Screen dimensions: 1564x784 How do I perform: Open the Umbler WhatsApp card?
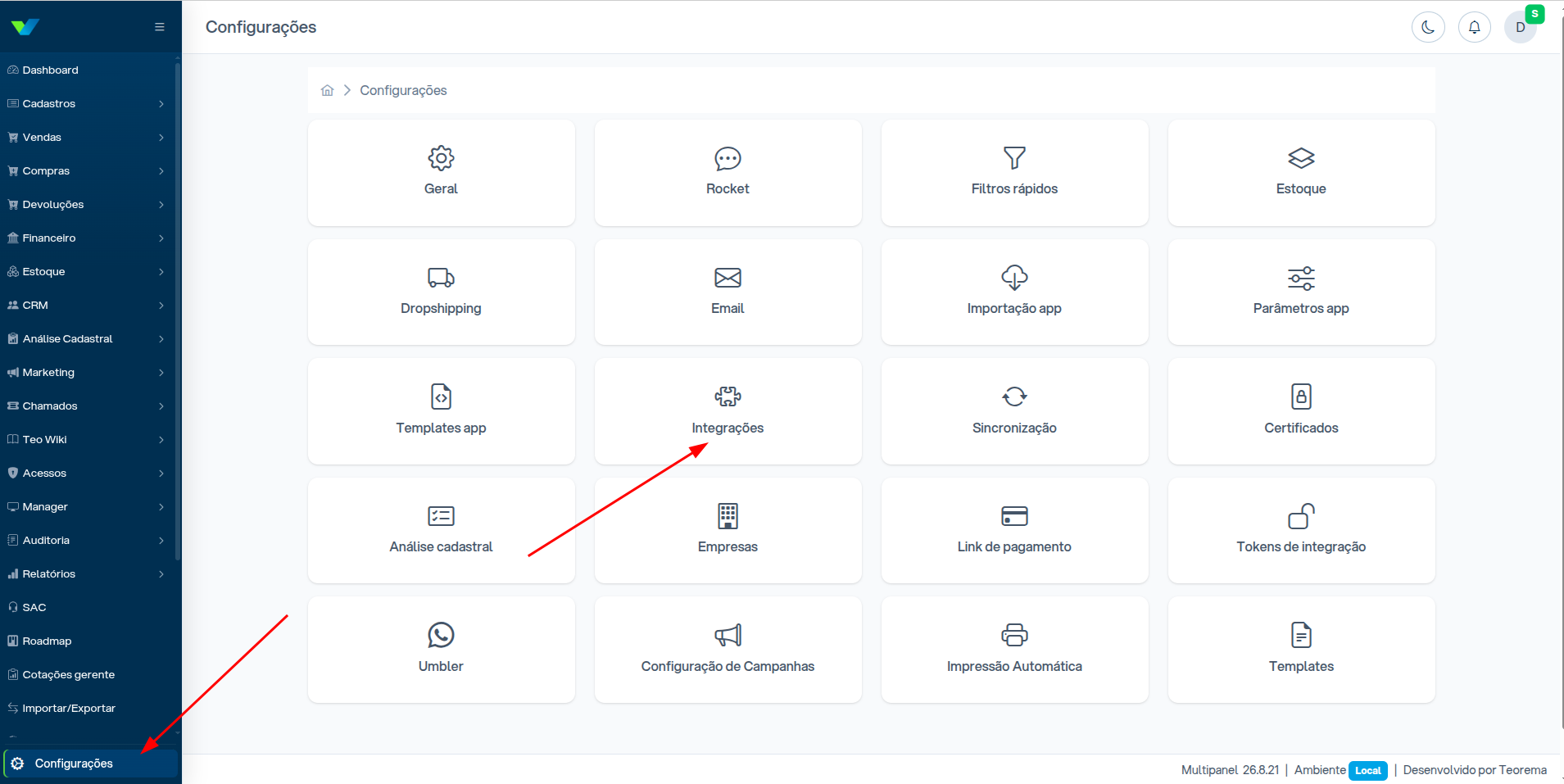441,650
